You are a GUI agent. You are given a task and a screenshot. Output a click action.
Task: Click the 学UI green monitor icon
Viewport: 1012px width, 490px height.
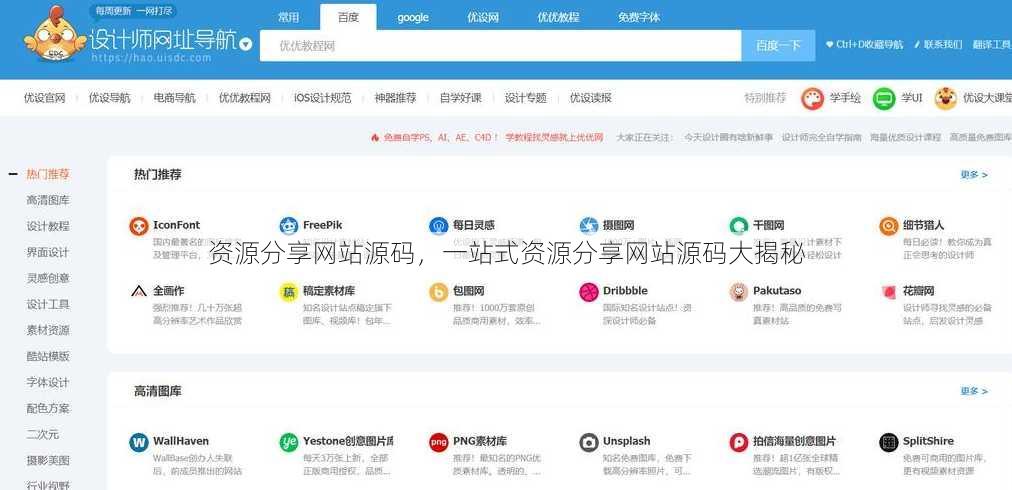884,99
